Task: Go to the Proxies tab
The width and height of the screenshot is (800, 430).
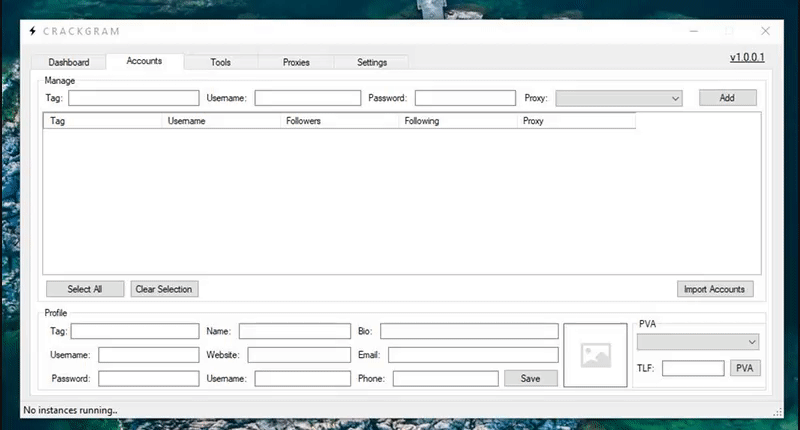Action: pos(296,62)
